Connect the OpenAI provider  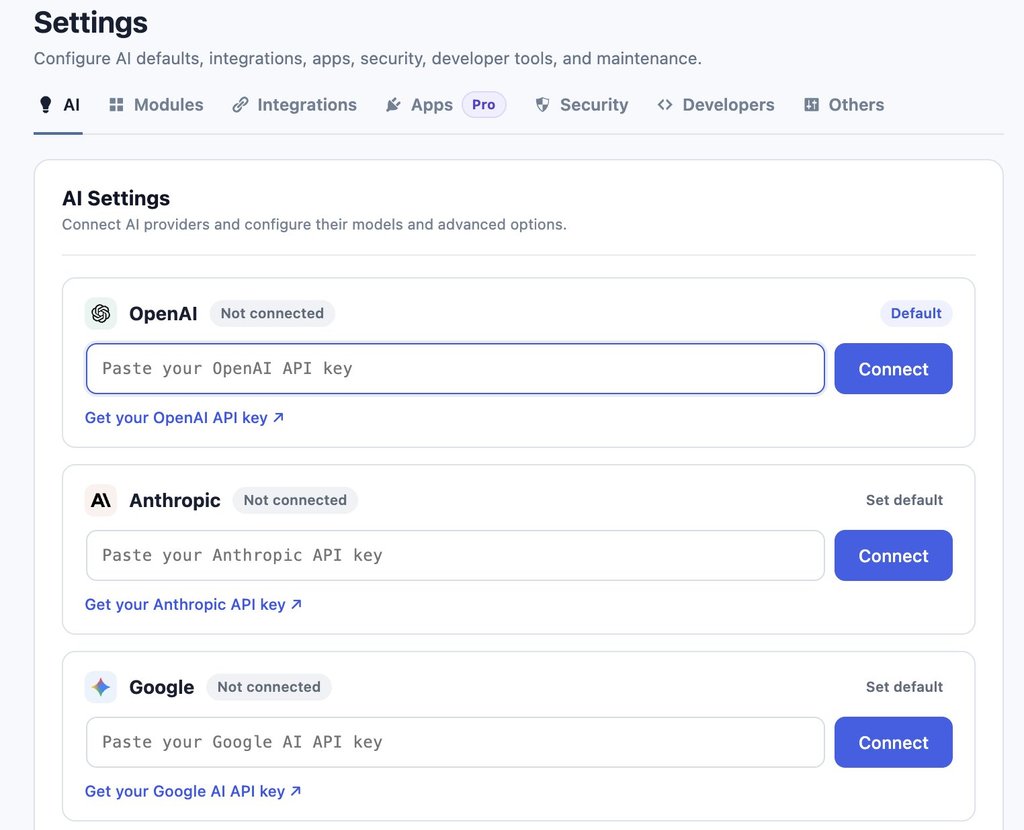(893, 369)
